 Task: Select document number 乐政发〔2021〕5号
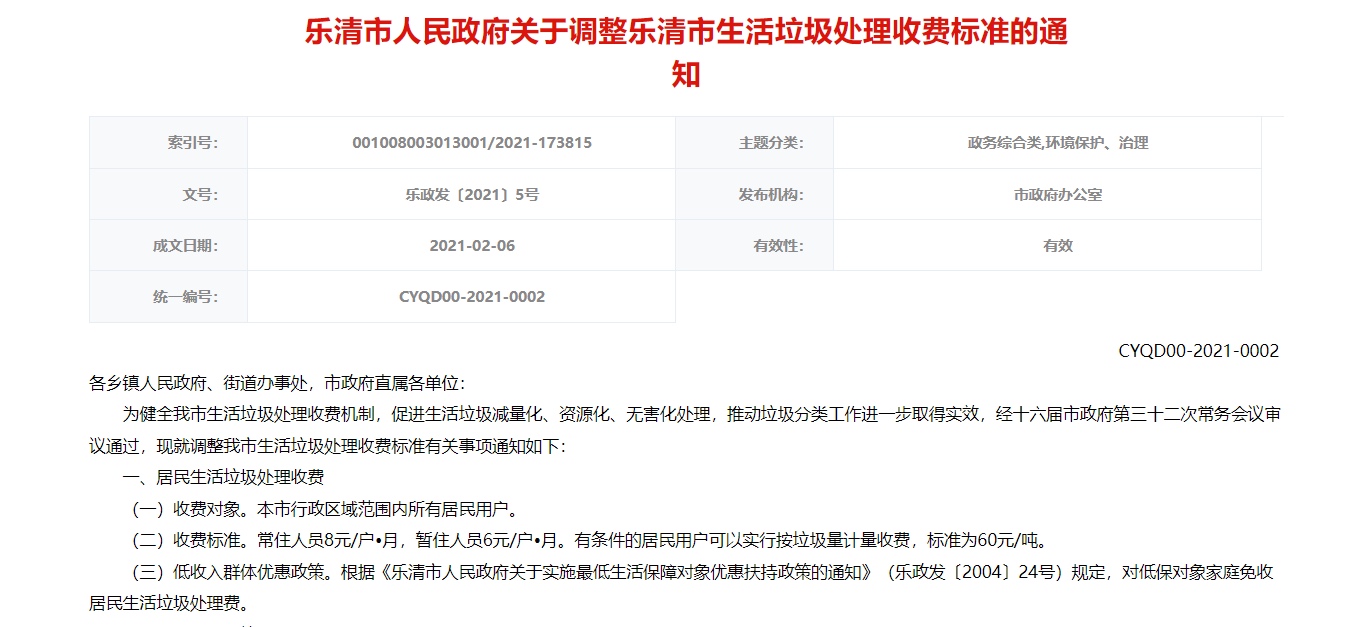[472, 195]
